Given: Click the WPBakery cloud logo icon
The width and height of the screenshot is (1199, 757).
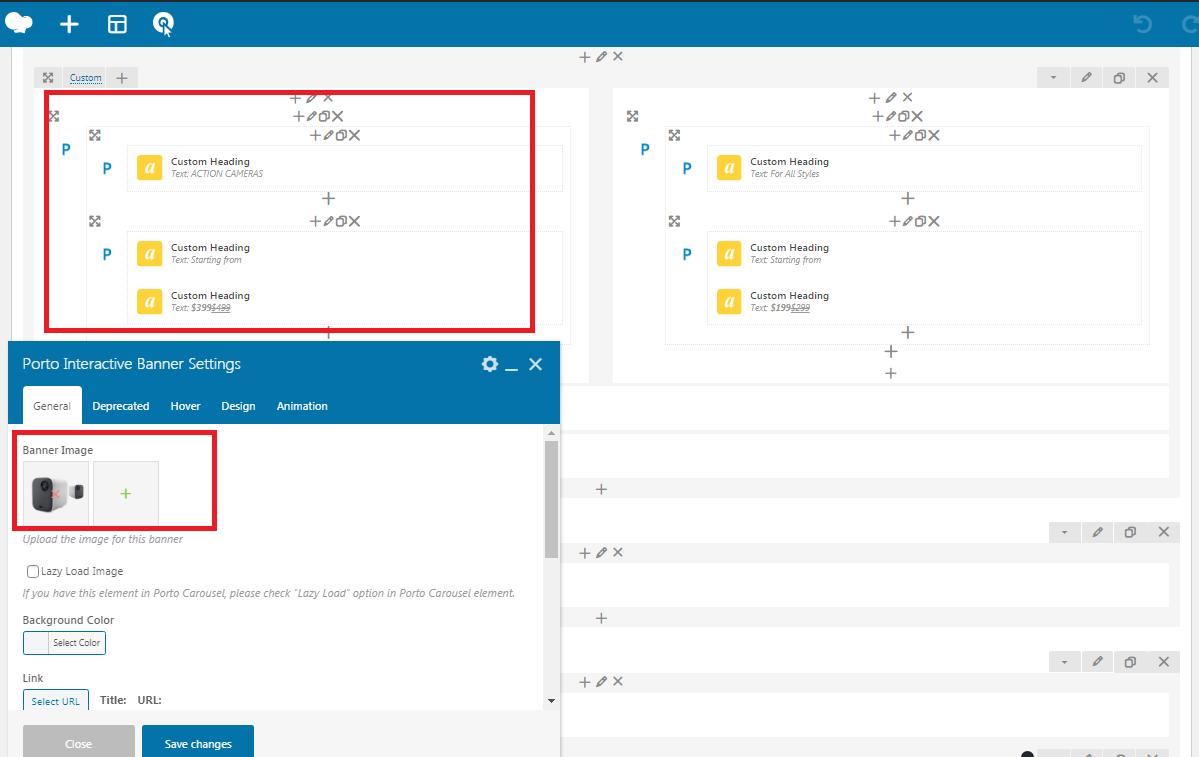Looking at the screenshot, I should click(x=19, y=23).
